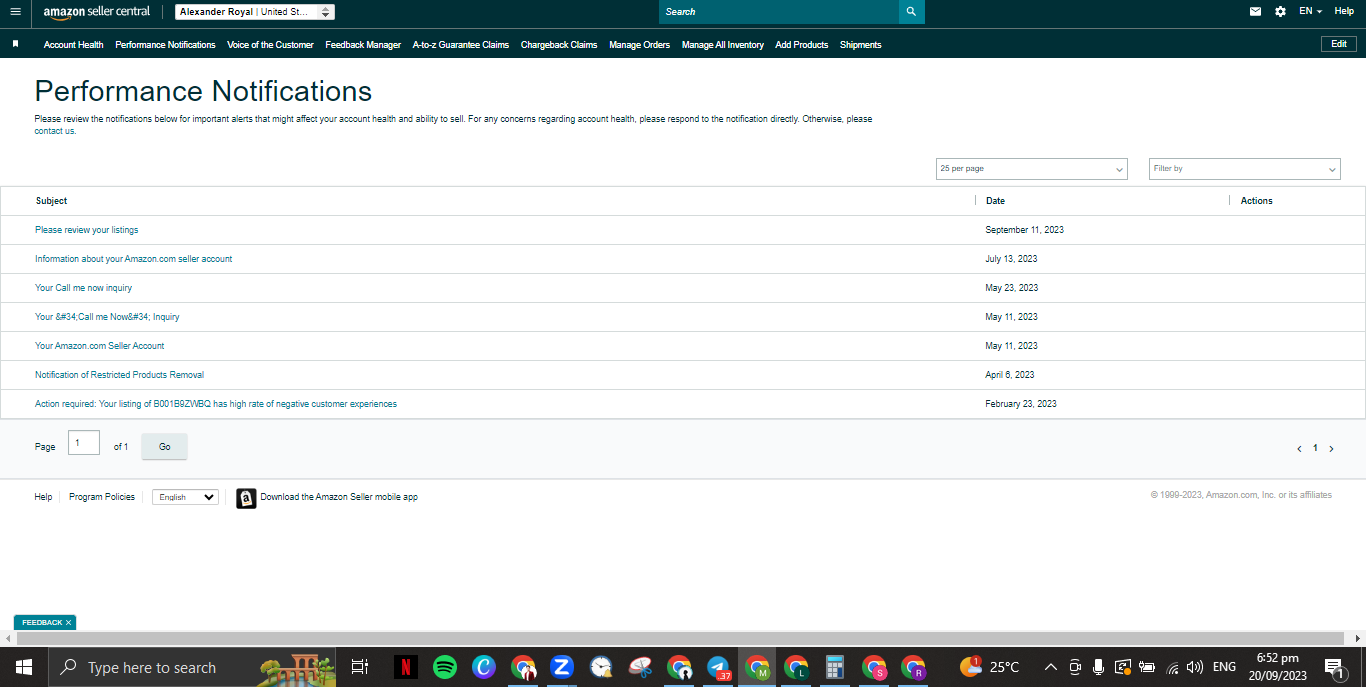Click the Wi-Fi network icon
1366x687 pixels.
click(1172, 667)
